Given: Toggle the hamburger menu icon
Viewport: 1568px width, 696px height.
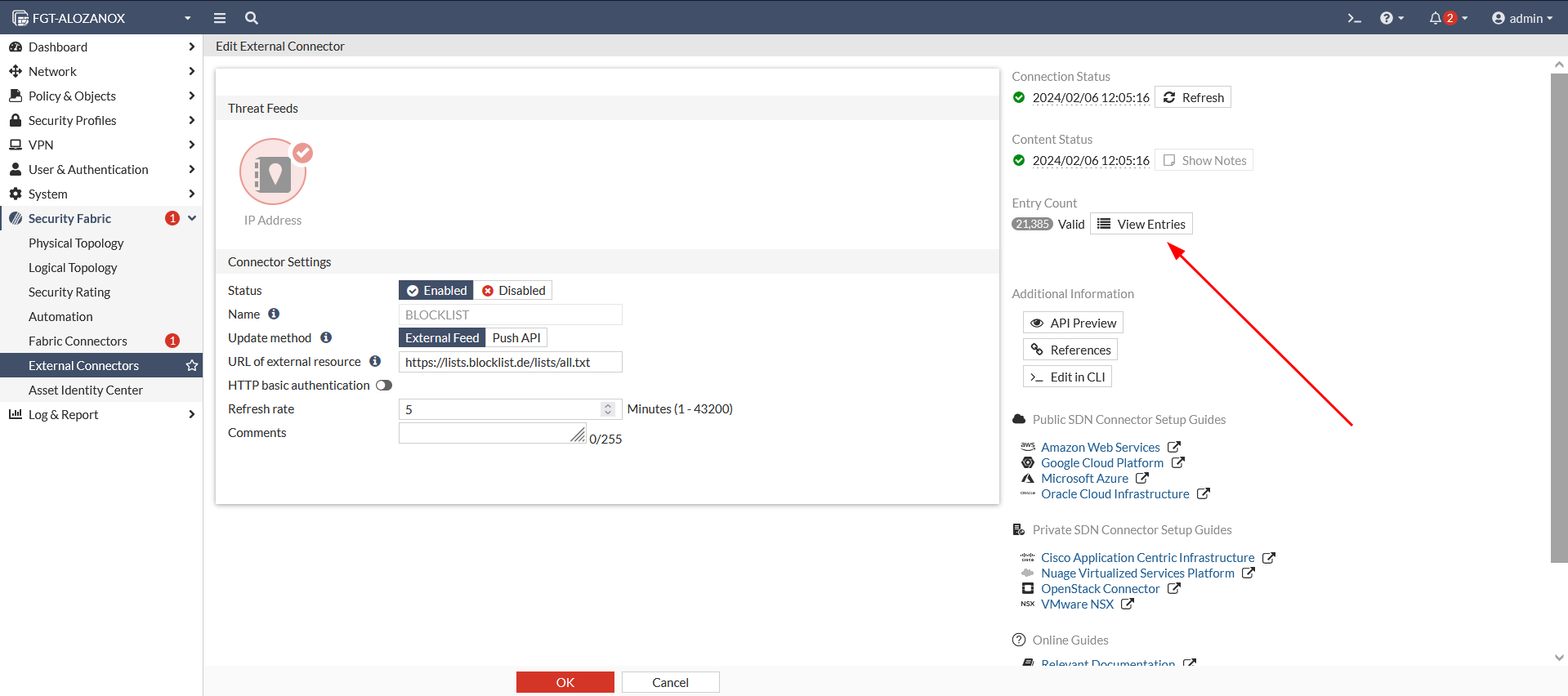Looking at the screenshot, I should 220,18.
